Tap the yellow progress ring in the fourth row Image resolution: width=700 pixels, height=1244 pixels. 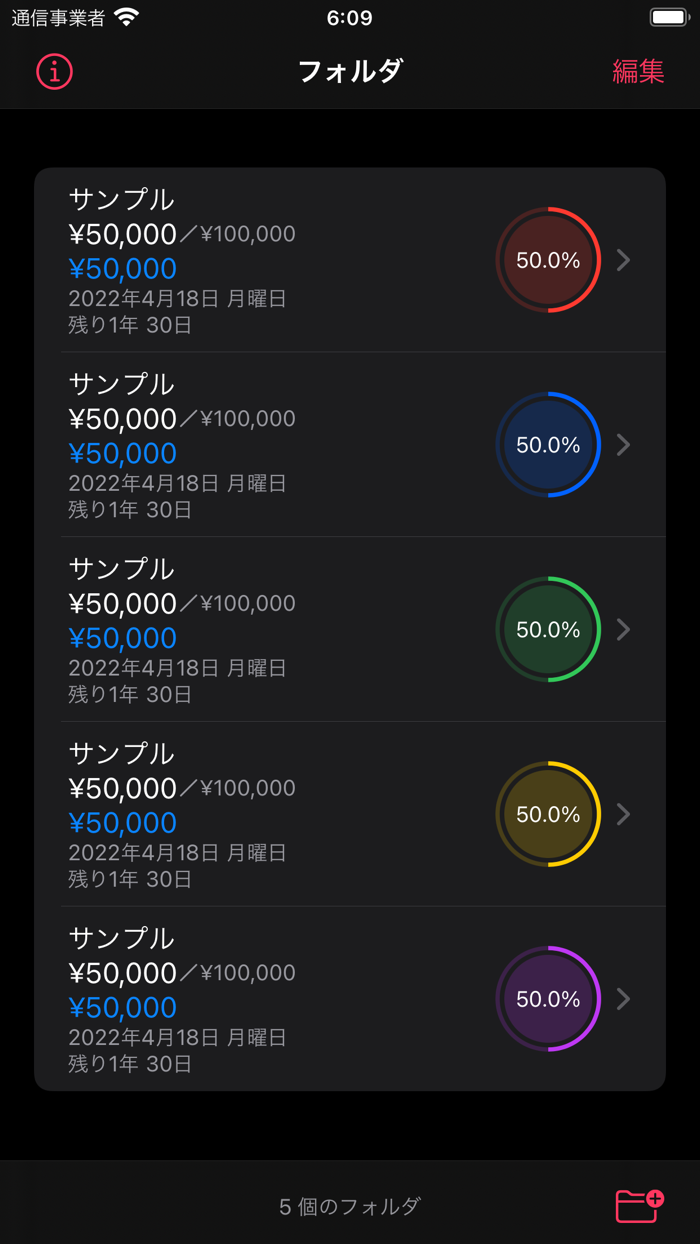547,814
